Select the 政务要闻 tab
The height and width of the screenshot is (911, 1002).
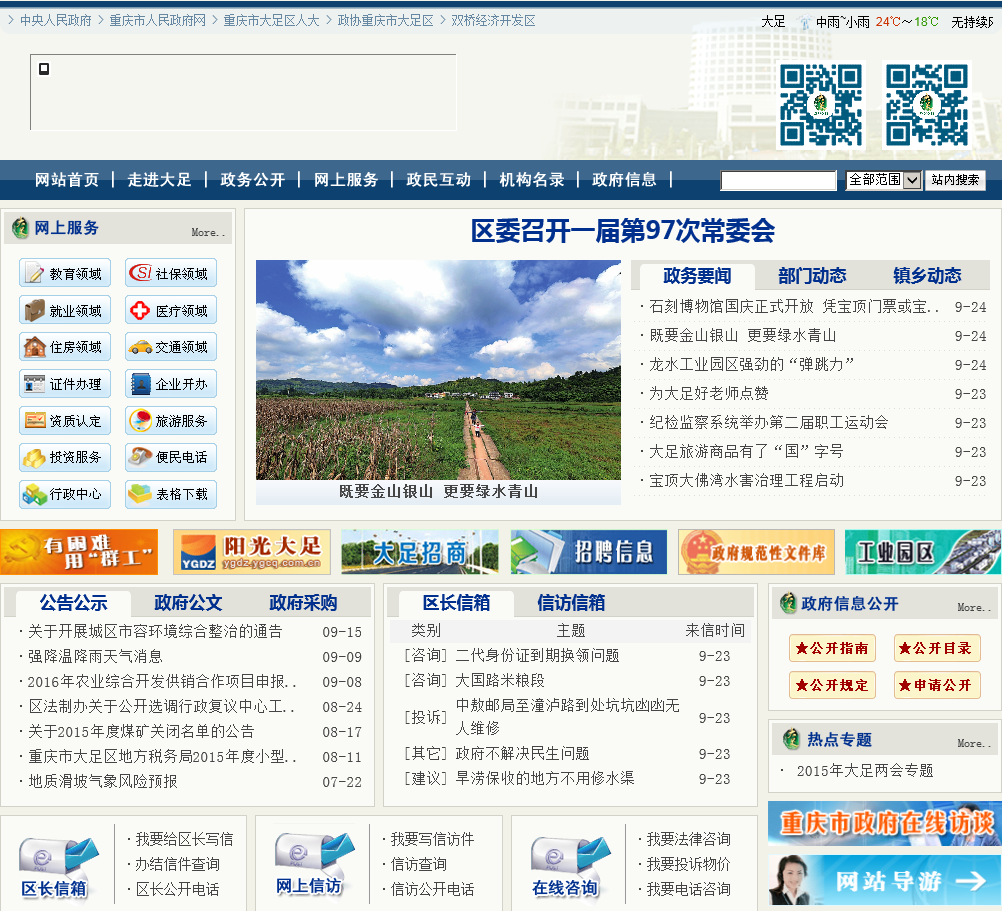click(697, 276)
